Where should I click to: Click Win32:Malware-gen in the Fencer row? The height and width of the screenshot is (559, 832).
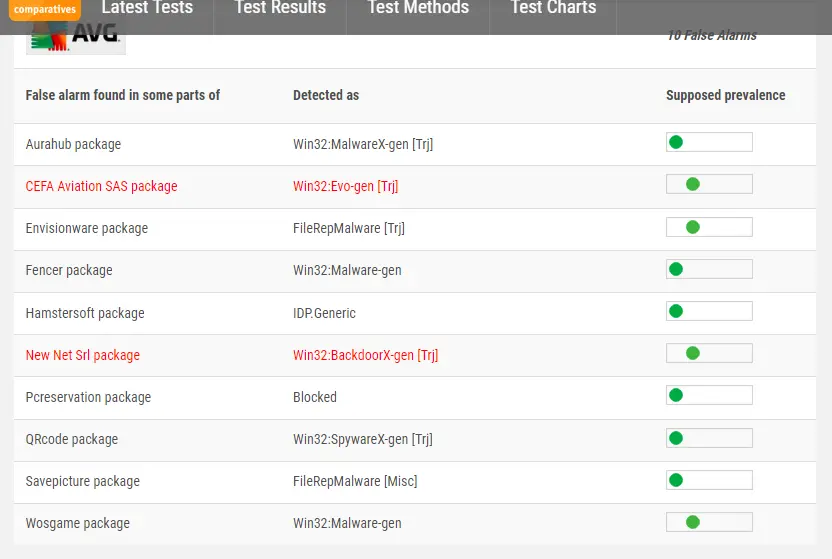pyautogui.click(x=347, y=270)
